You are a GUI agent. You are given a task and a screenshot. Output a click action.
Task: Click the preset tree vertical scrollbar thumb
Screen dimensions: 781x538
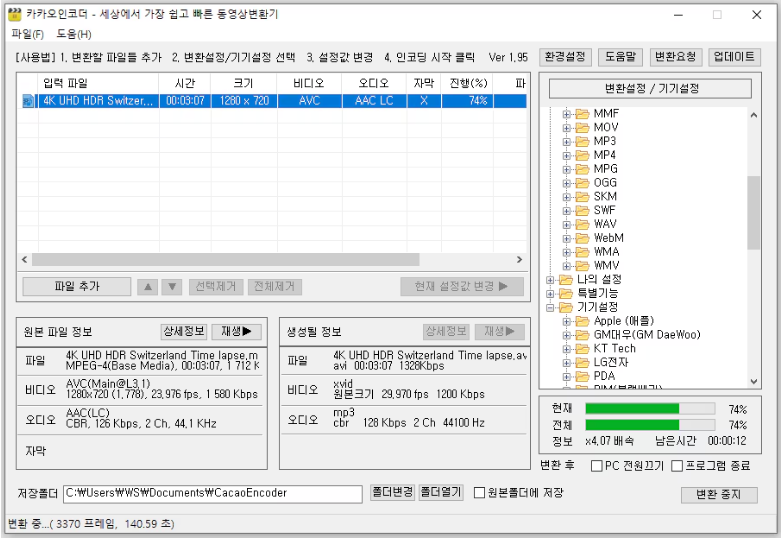754,213
